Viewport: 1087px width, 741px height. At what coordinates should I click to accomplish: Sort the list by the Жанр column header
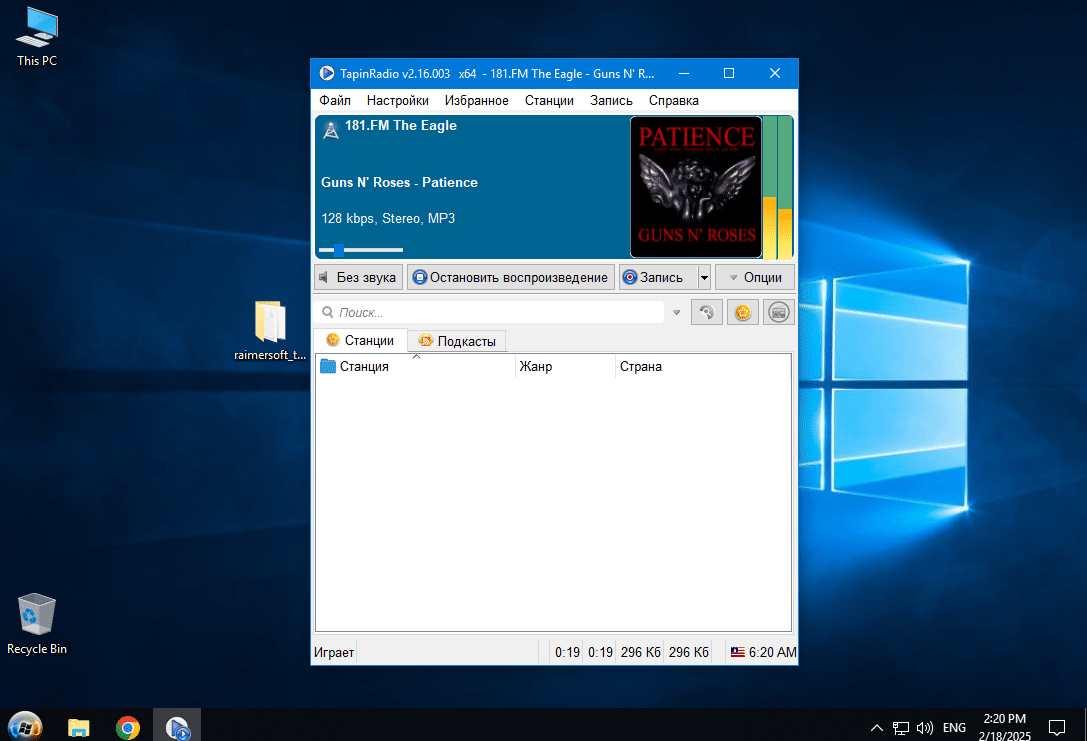[x=565, y=367]
